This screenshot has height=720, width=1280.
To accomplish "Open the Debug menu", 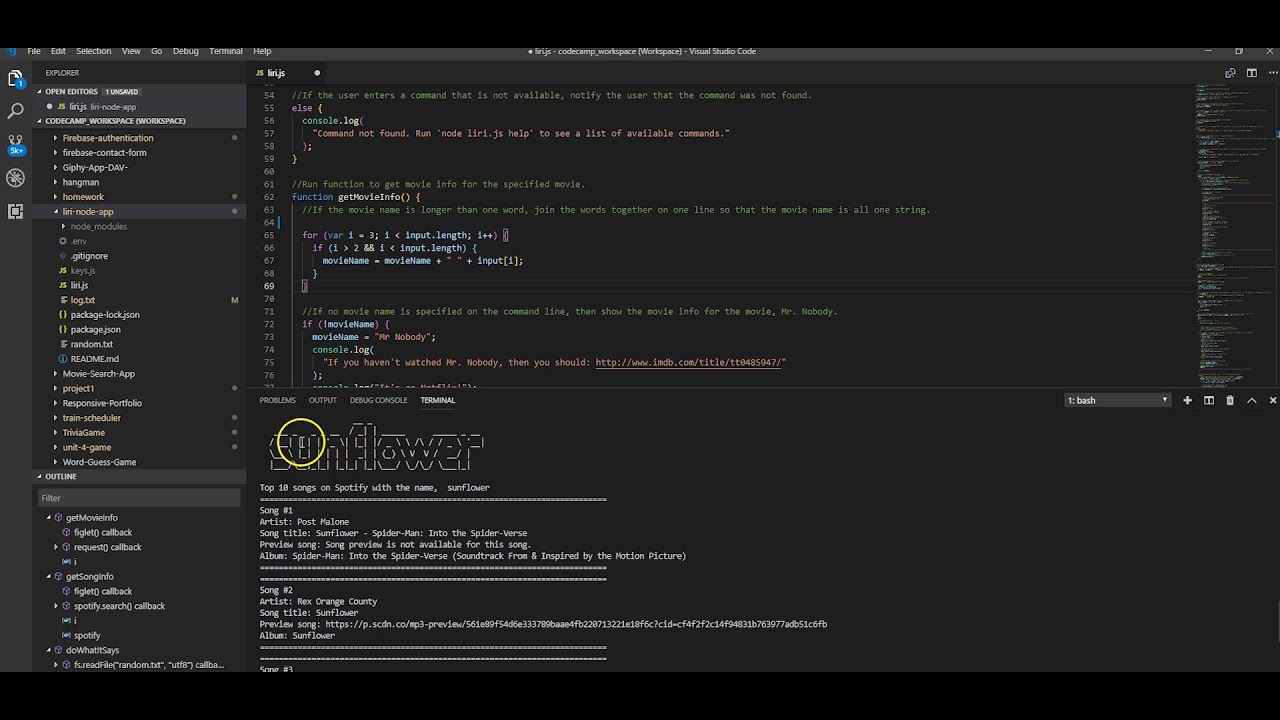I will pyautogui.click(x=186, y=51).
